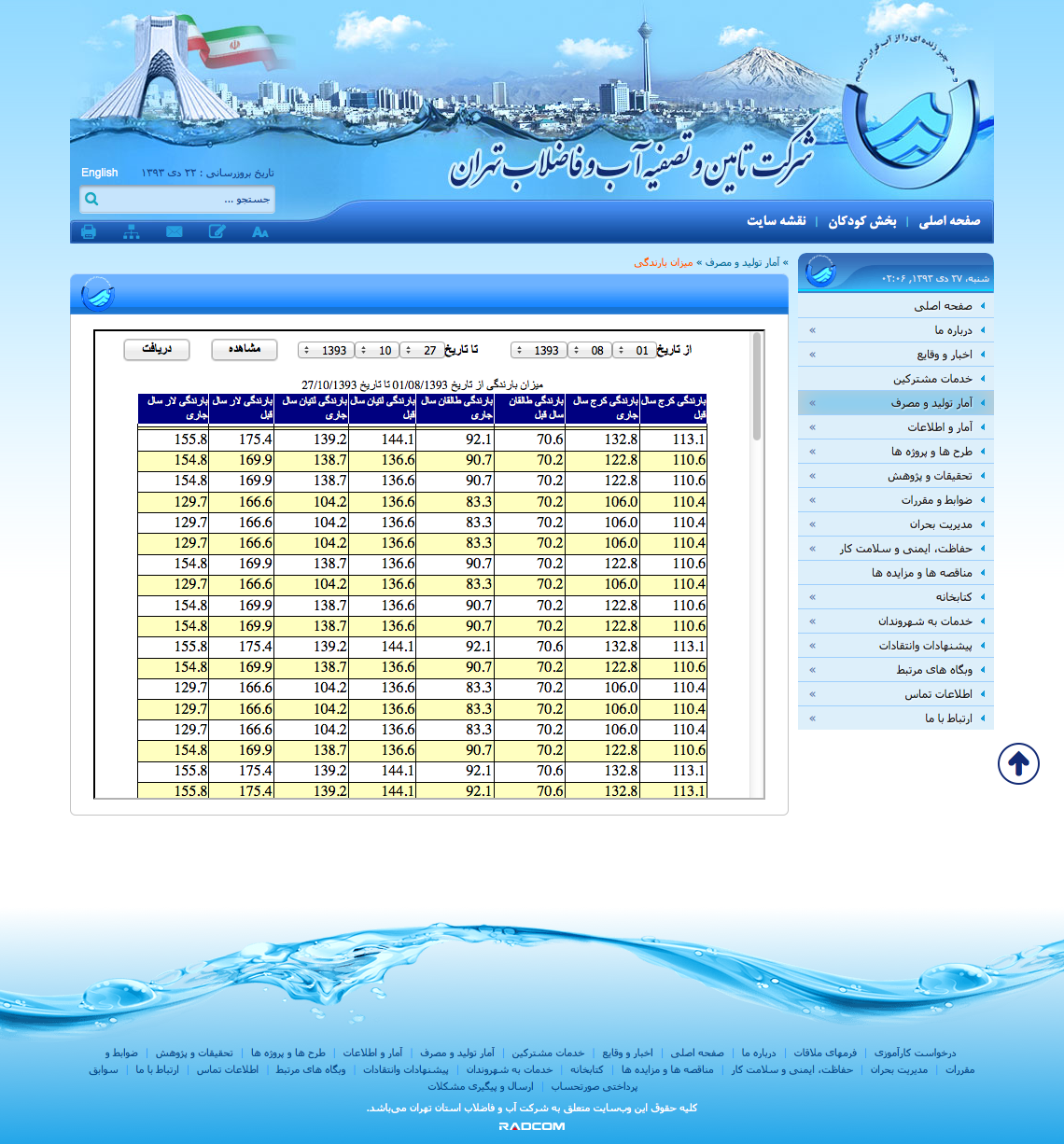
Task: Open بخش کودکان in top navigation
Action: (861, 221)
